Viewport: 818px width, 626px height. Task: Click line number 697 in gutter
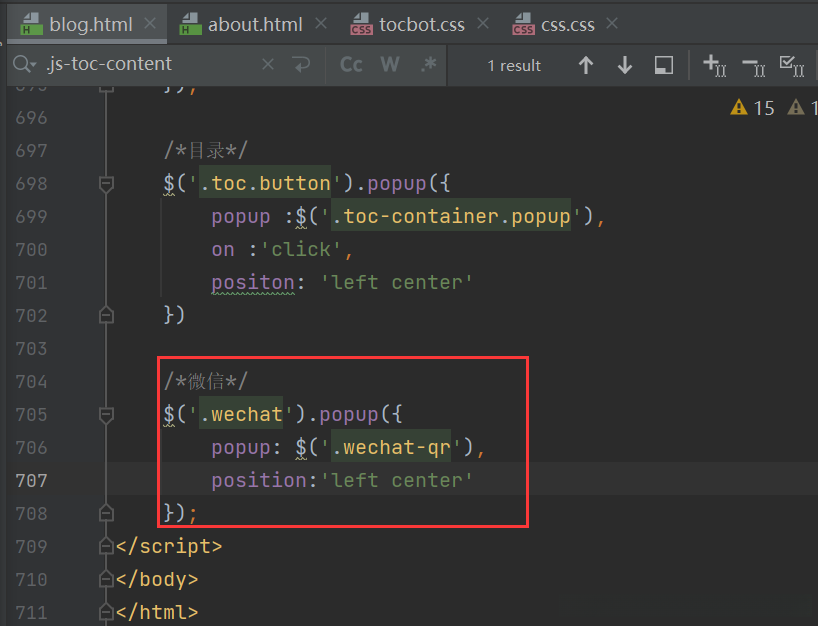point(31,151)
